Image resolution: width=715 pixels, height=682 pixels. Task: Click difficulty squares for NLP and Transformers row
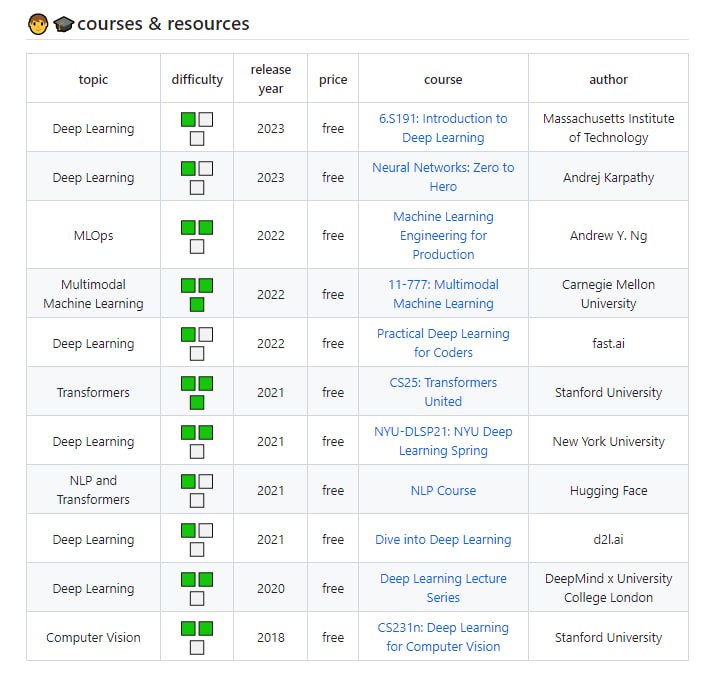(197, 490)
